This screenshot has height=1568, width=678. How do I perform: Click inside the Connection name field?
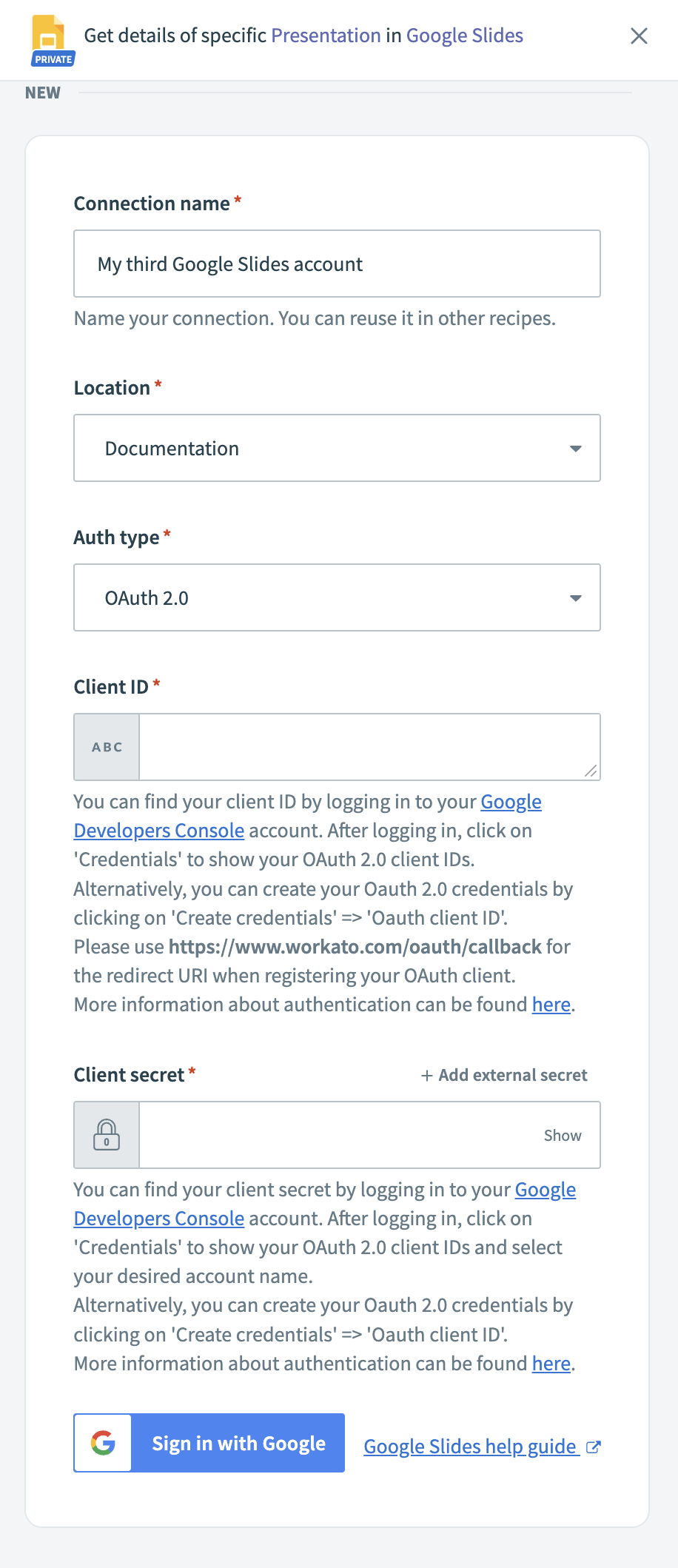[x=337, y=264]
